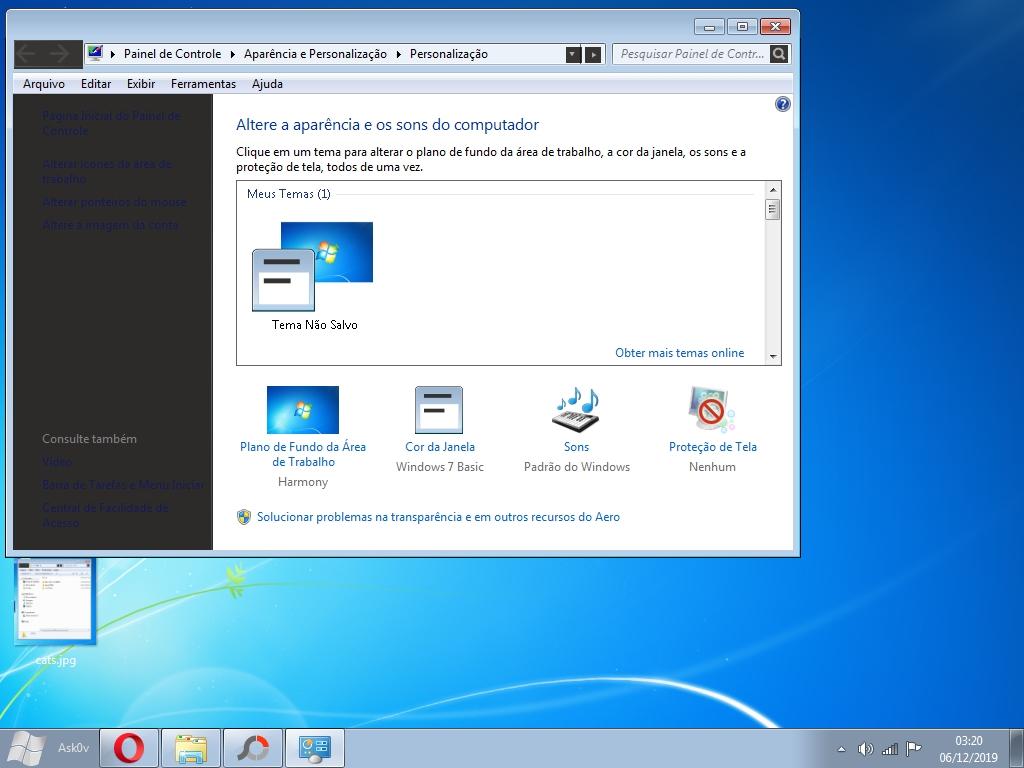
Task: Go back with the back arrow
Action: pyautogui.click(x=26, y=54)
